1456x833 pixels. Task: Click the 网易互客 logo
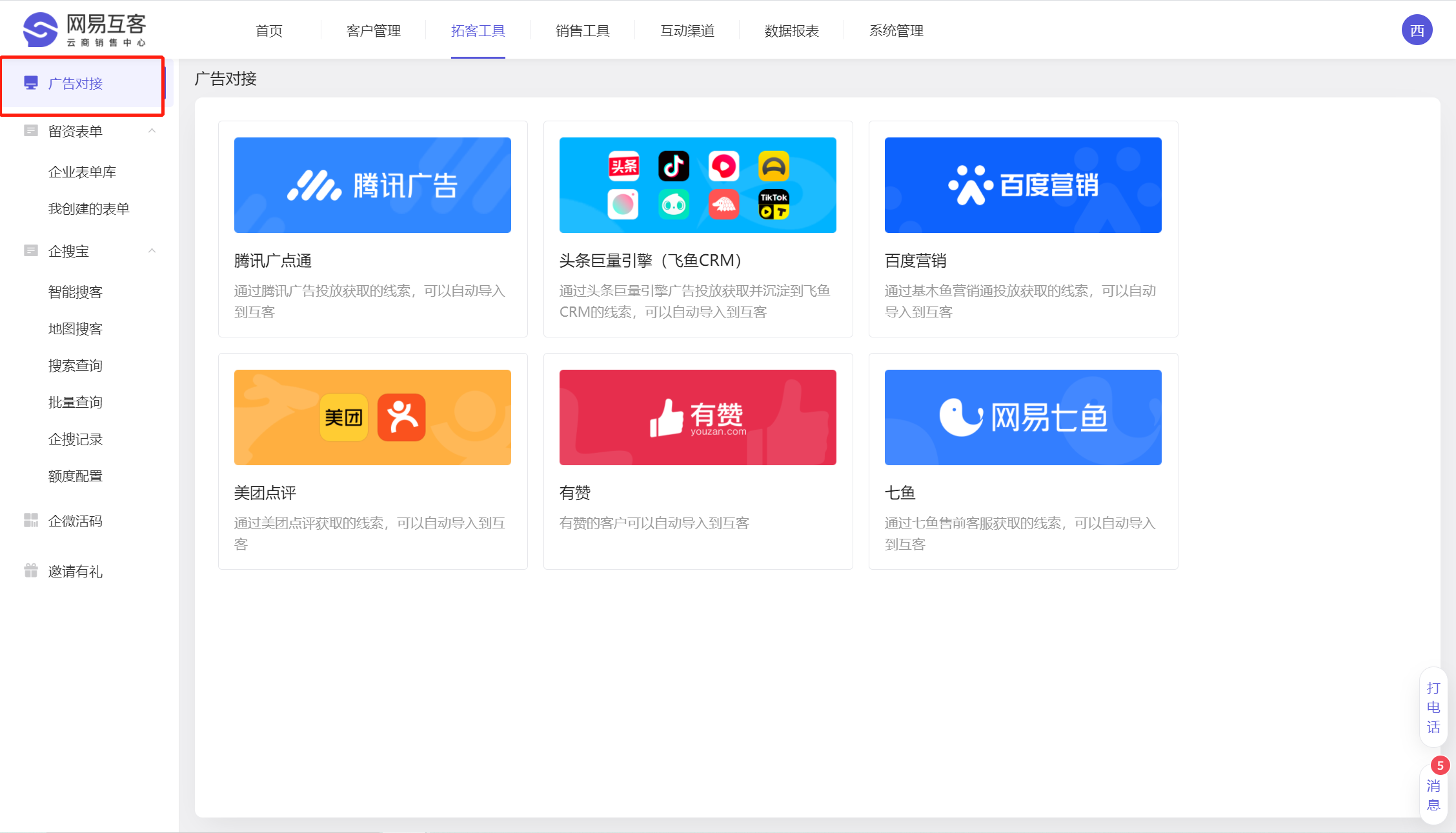click(85, 30)
